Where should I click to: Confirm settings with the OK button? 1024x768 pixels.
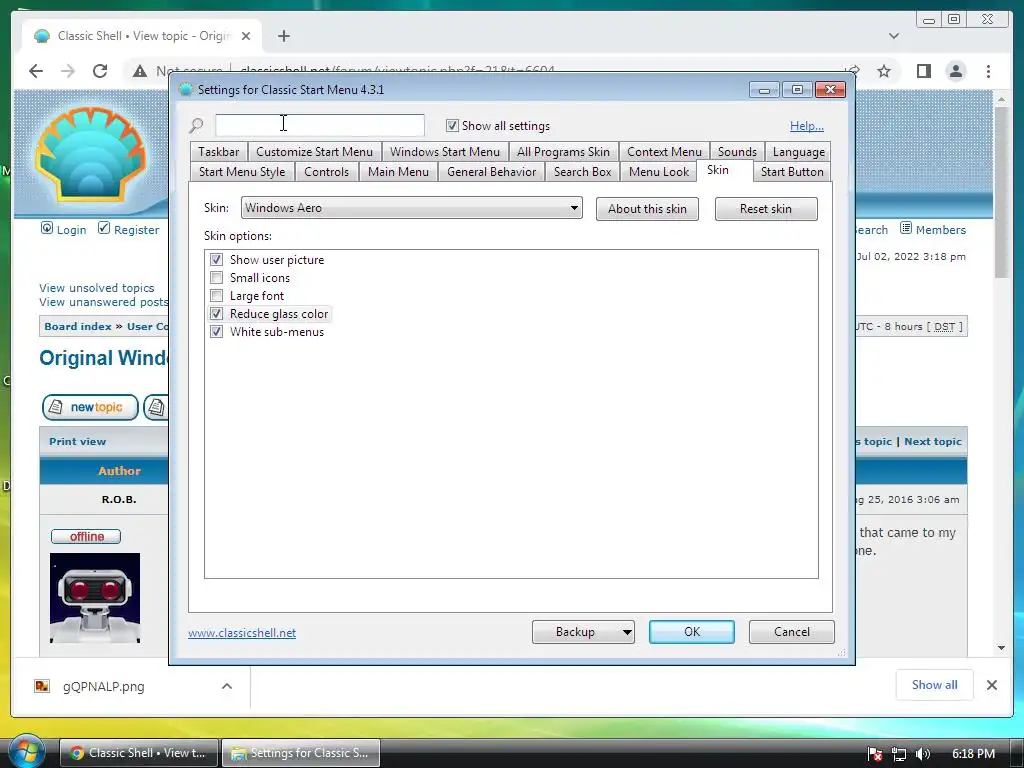click(692, 632)
